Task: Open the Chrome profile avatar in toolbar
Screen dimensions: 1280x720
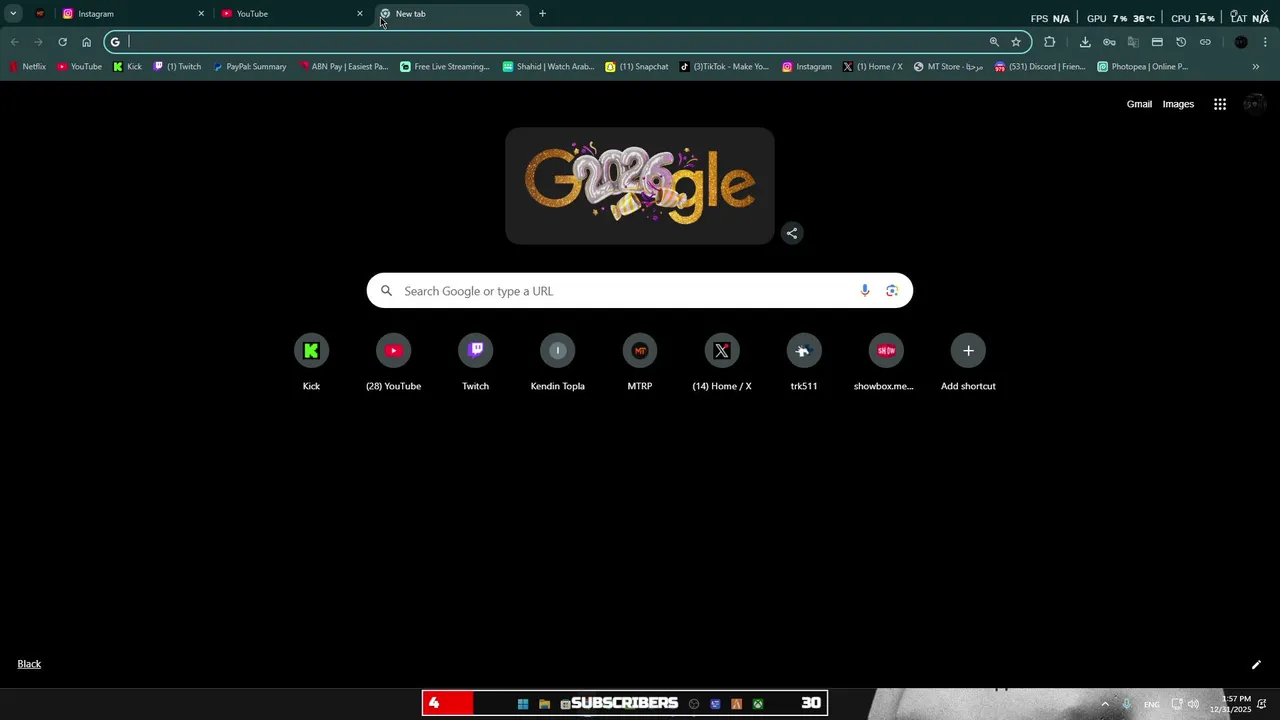Action: point(1241,42)
